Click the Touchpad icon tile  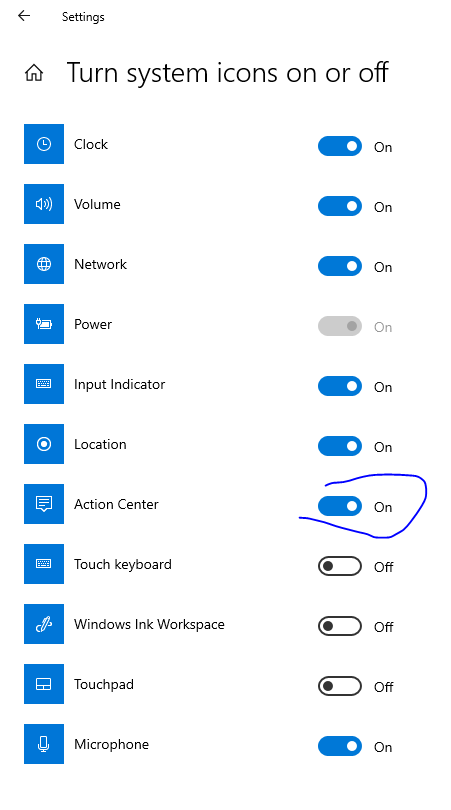[44, 684]
